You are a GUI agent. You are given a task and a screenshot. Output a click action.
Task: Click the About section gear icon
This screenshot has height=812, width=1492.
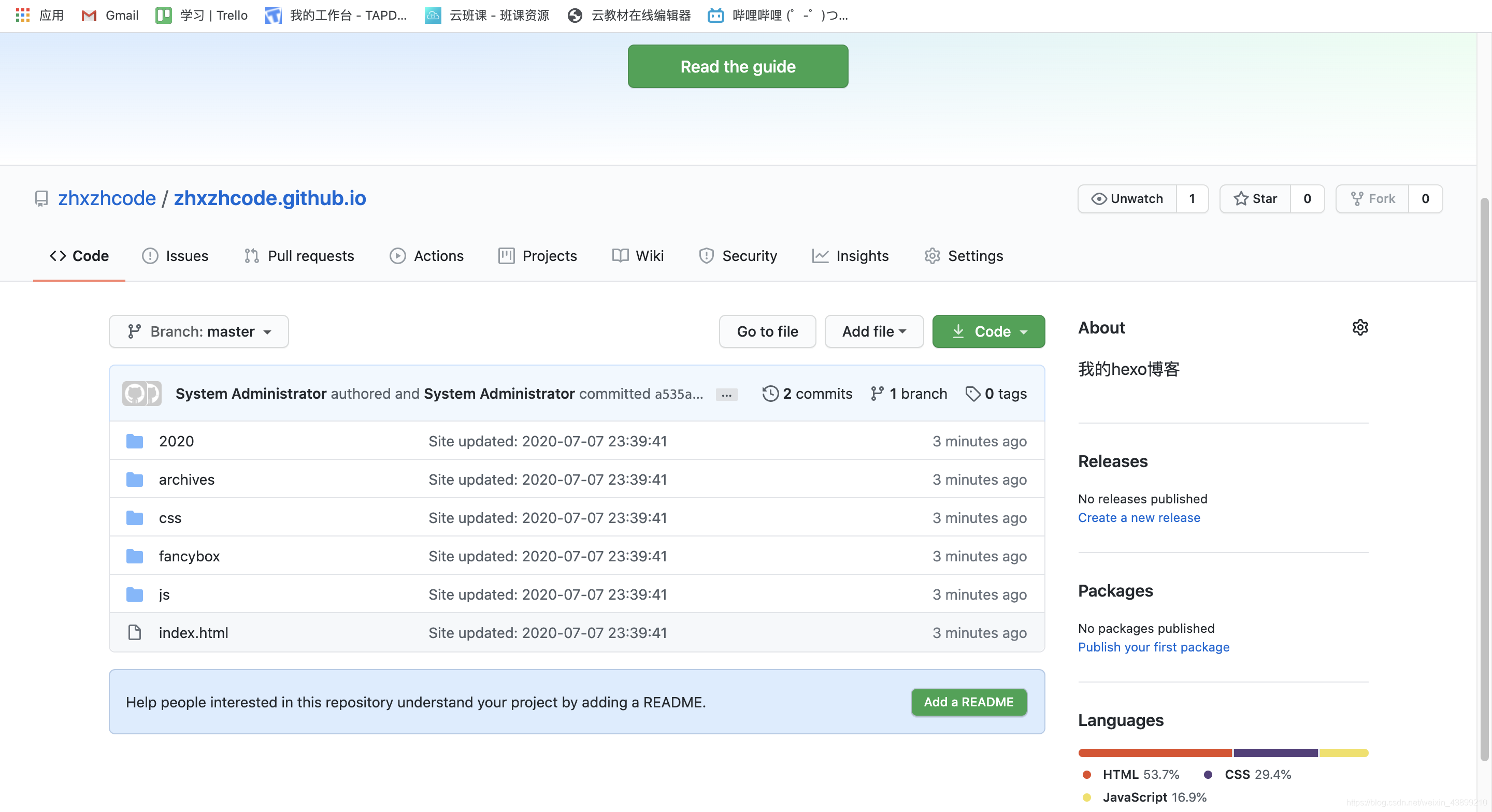click(1359, 327)
